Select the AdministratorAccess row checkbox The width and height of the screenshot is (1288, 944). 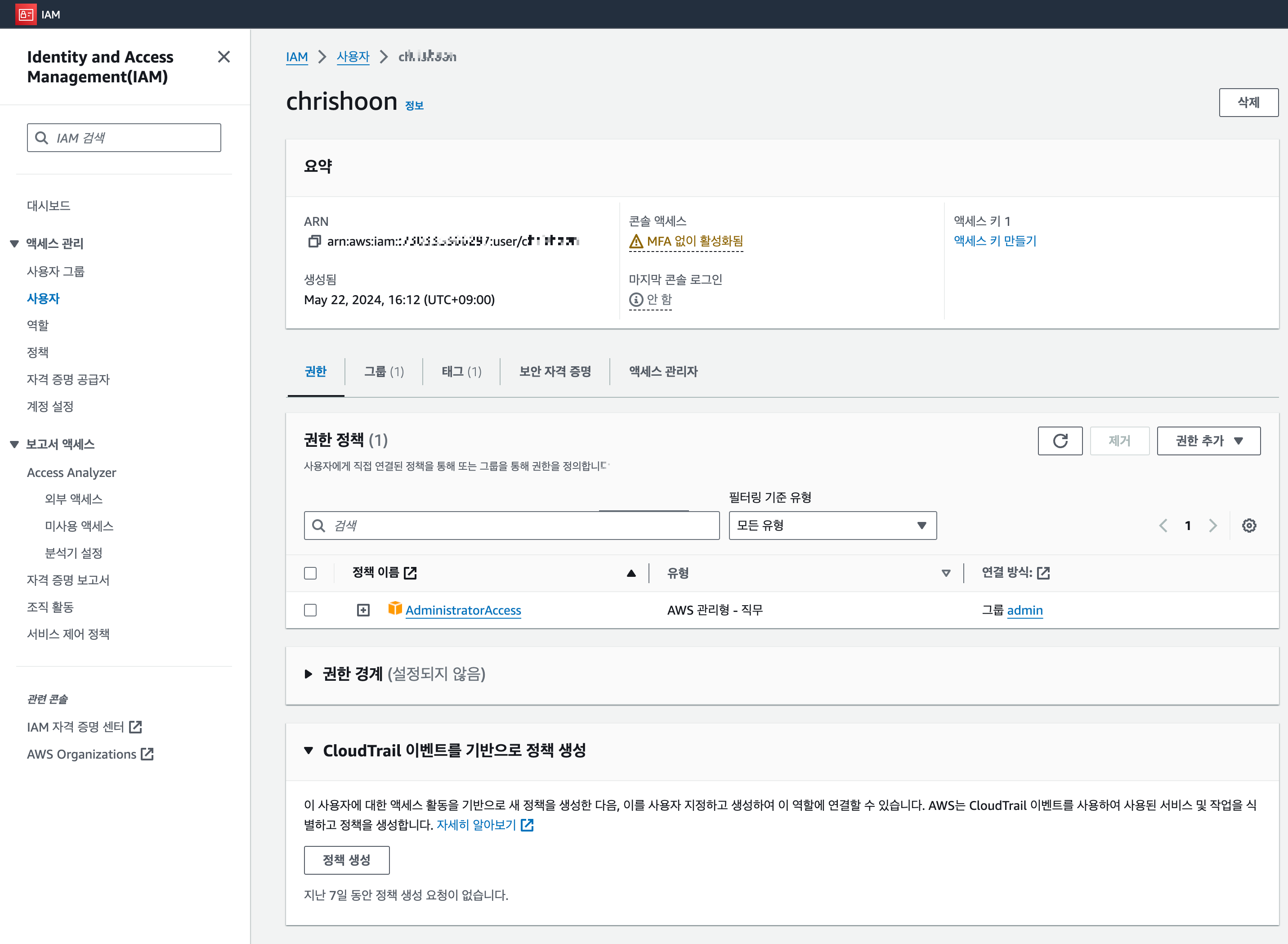pyautogui.click(x=310, y=610)
